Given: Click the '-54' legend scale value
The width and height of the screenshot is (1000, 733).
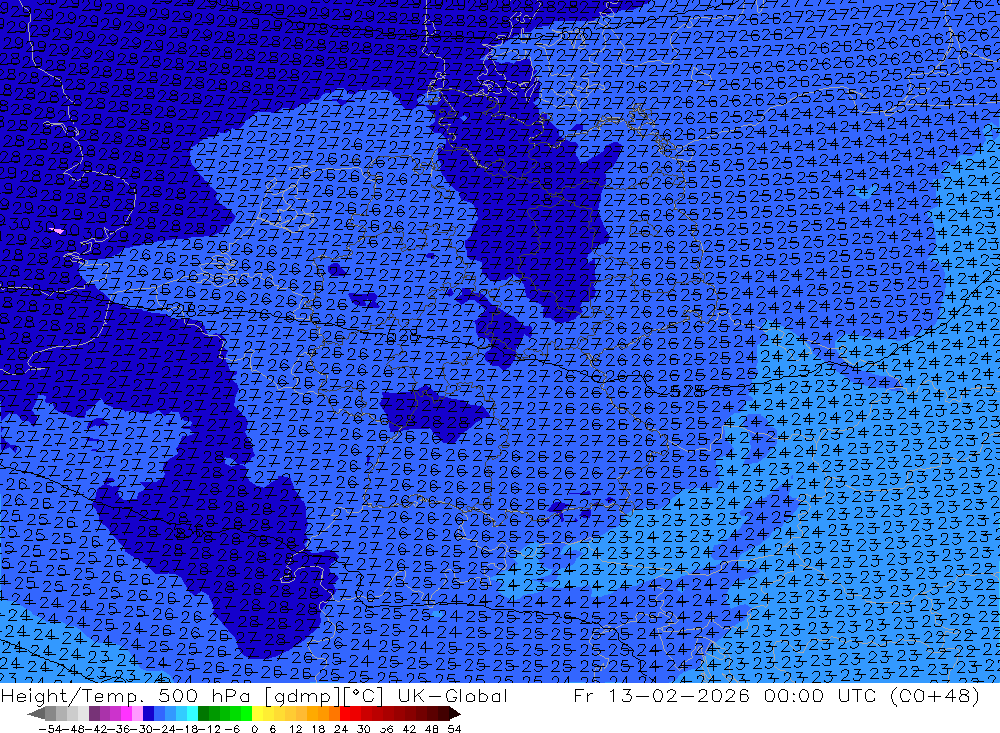Looking at the screenshot, I should pos(50,729).
